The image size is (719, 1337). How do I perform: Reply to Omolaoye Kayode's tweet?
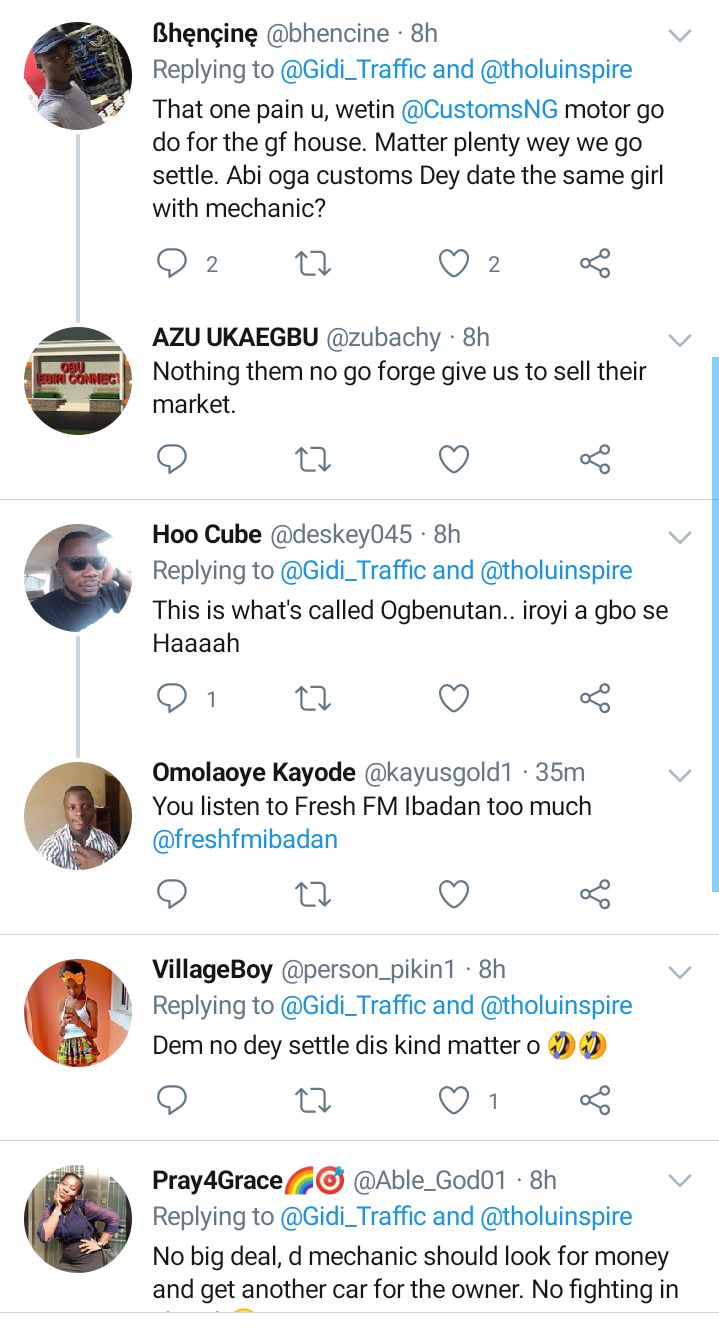click(173, 893)
